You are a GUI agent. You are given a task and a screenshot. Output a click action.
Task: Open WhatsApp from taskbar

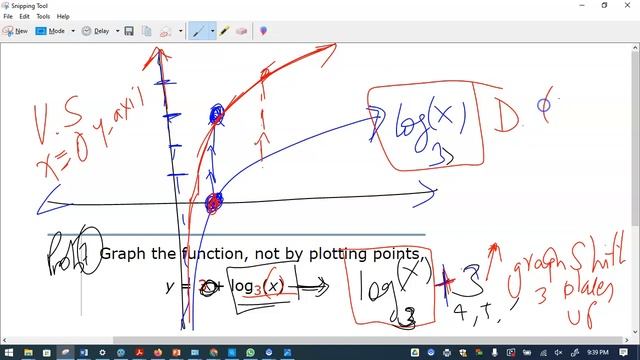(x=250, y=352)
